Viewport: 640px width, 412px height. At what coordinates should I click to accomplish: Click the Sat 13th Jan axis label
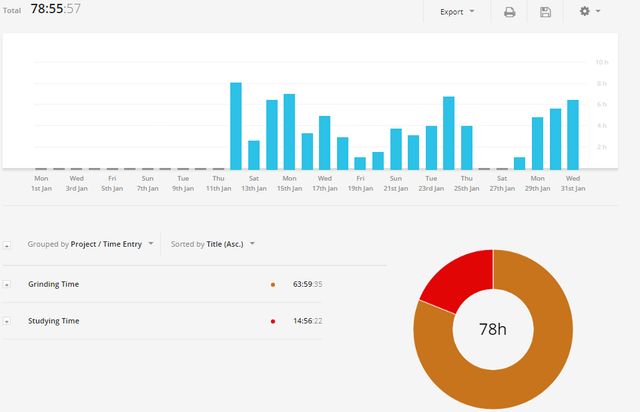[254, 183]
